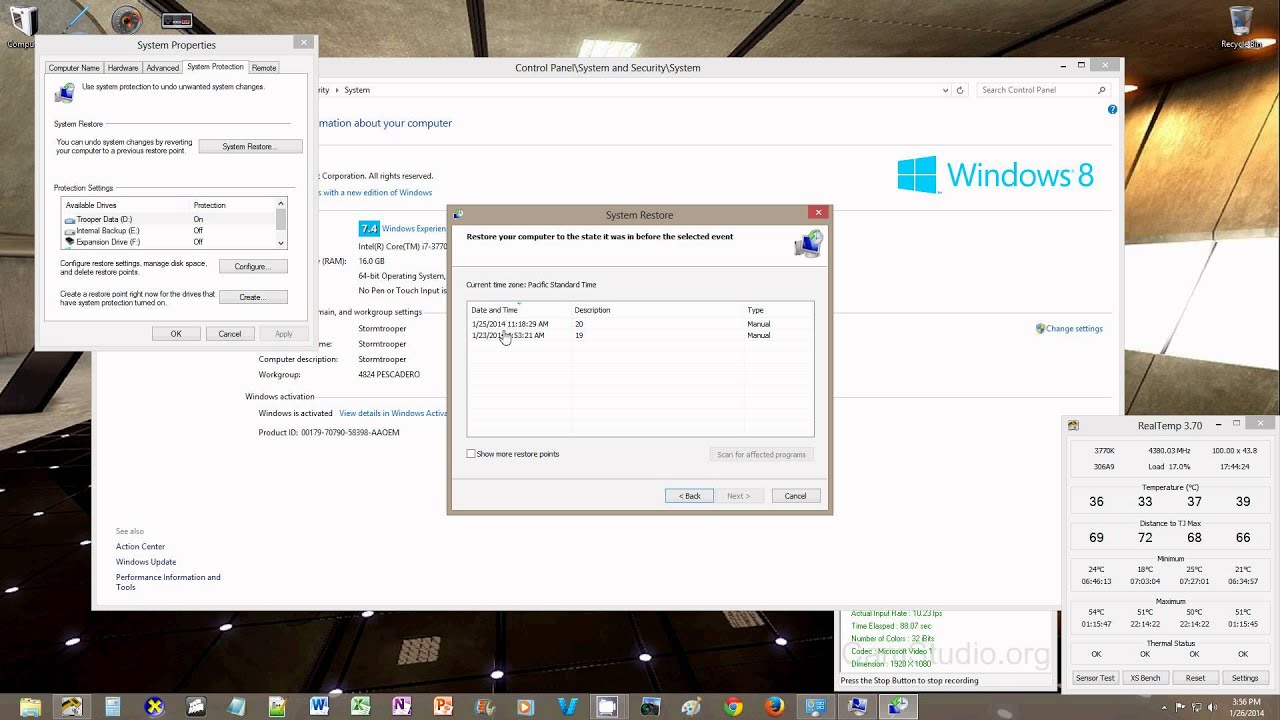Open Firefox from the taskbar
Image resolution: width=1280 pixels, height=720 pixels.
[774, 706]
